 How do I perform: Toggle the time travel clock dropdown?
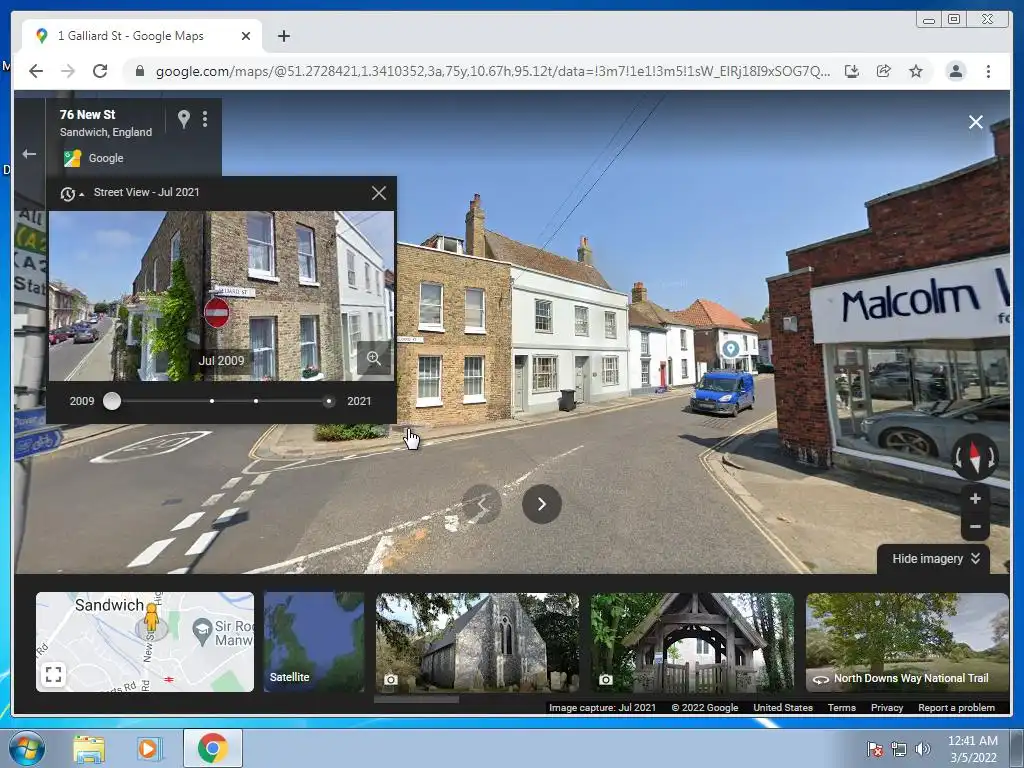coord(72,194)
